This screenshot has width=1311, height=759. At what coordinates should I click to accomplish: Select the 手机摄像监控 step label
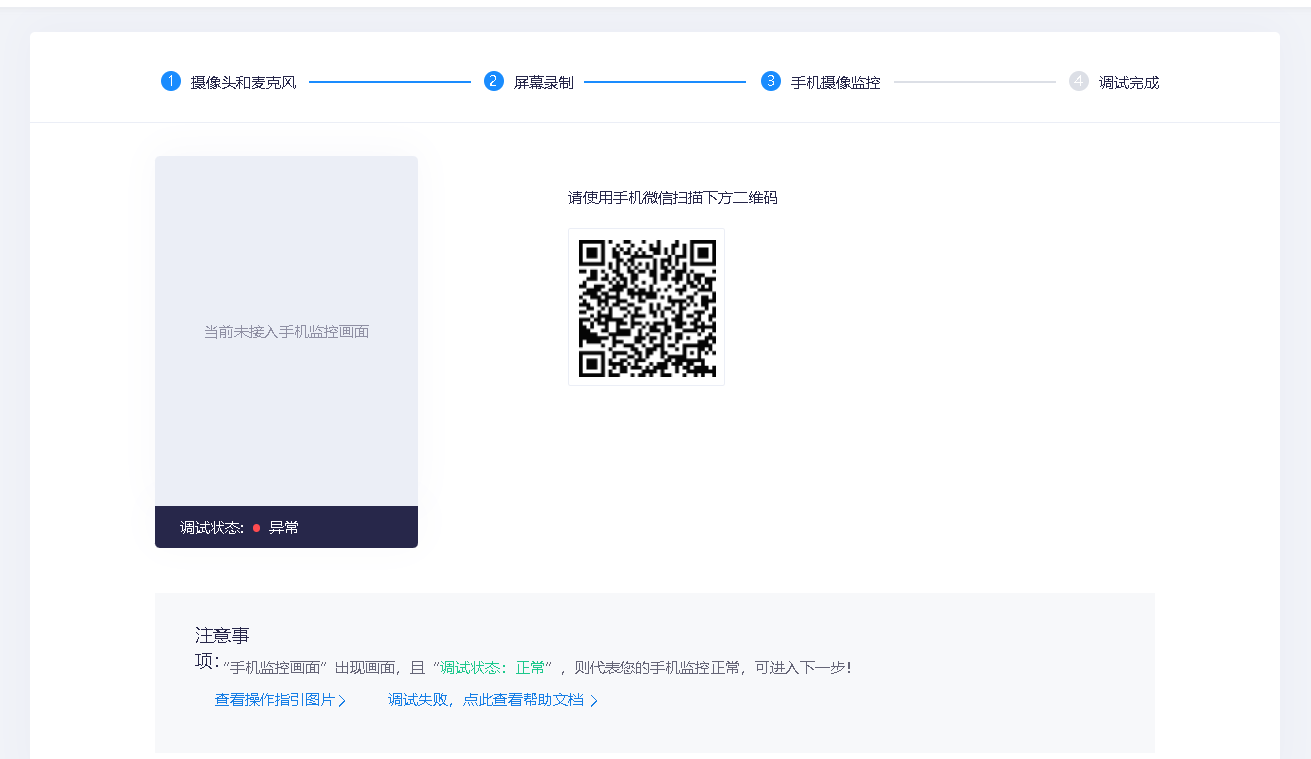tap(835, 83)
